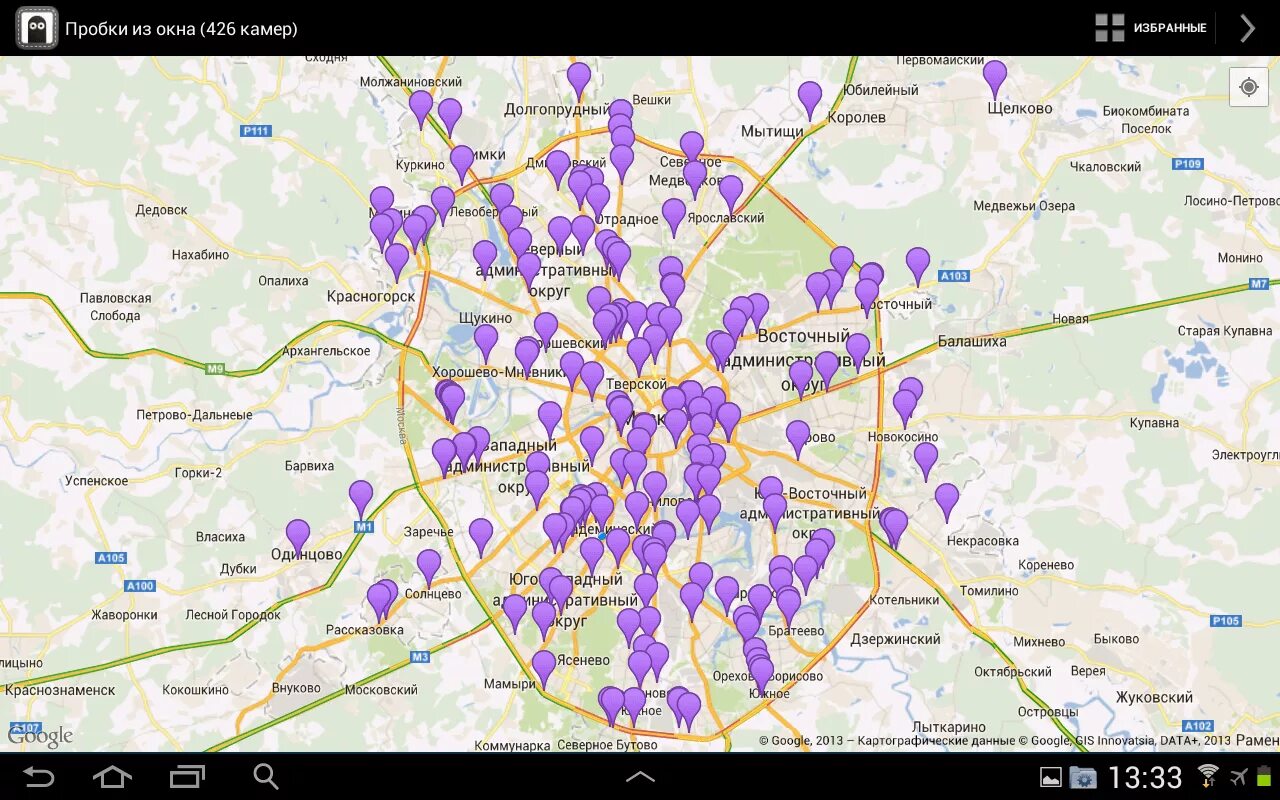Tap the Android home button
This screenshot has height=800, width=1280.
(x=112, y=777)
